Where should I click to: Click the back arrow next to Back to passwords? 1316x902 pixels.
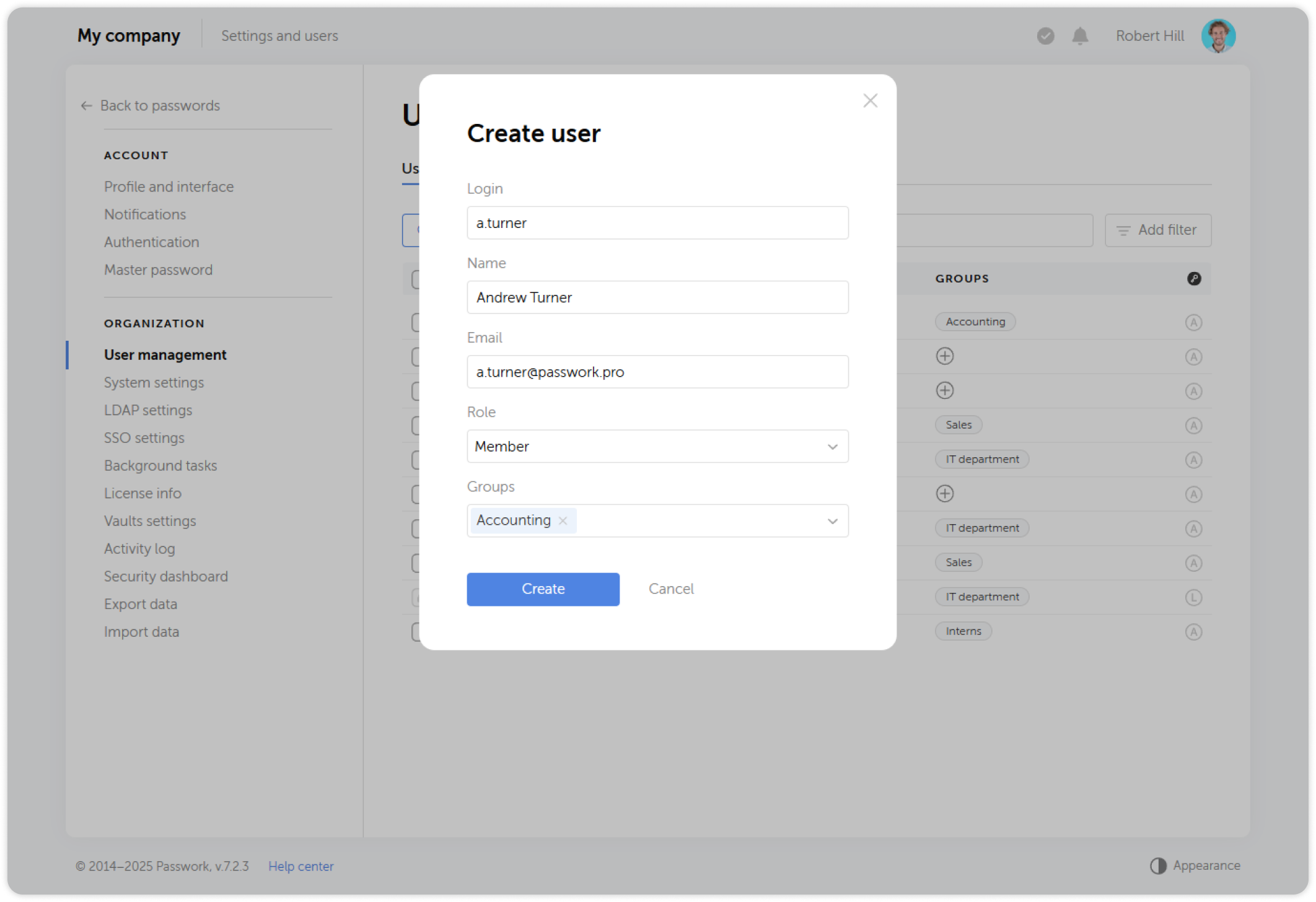(86, 105)
